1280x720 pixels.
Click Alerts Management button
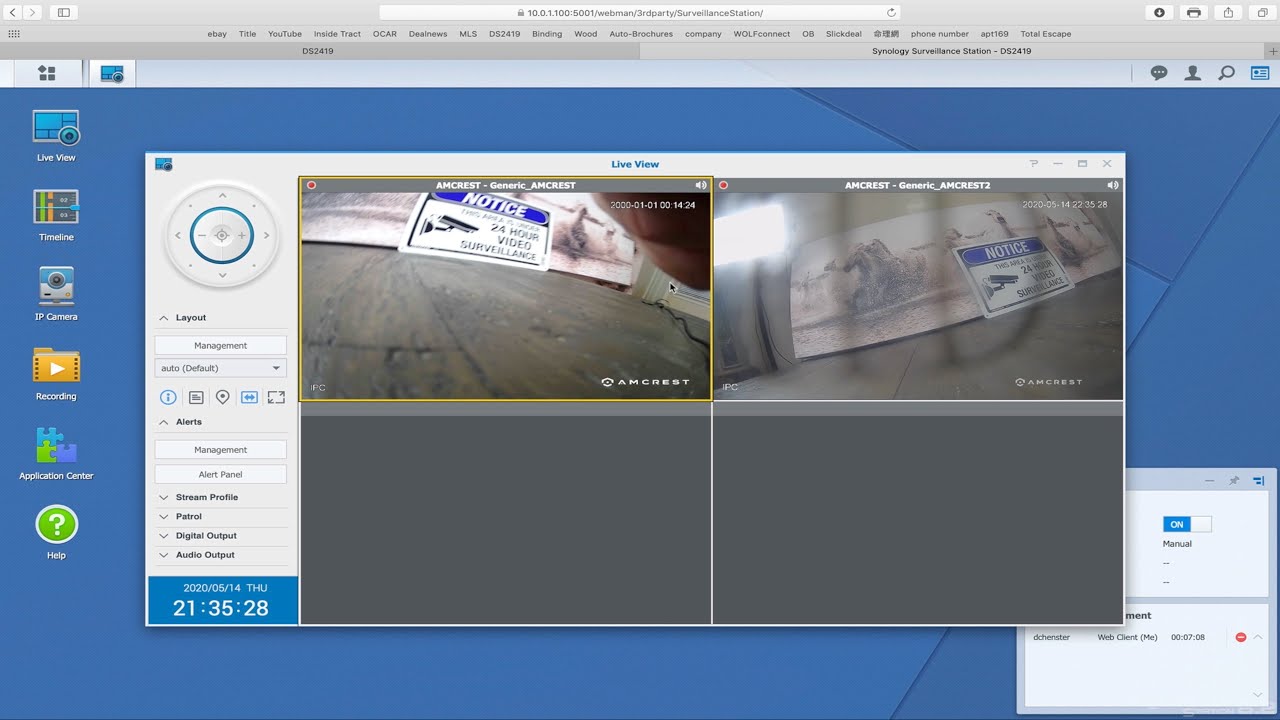pyautogui.click(x=221, y=450)
